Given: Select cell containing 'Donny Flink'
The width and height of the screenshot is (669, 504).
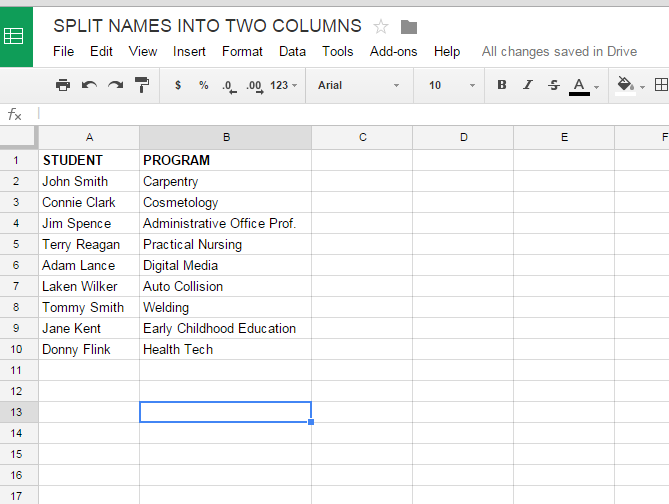Looking at the screenshot, I should tap(89, 349).
